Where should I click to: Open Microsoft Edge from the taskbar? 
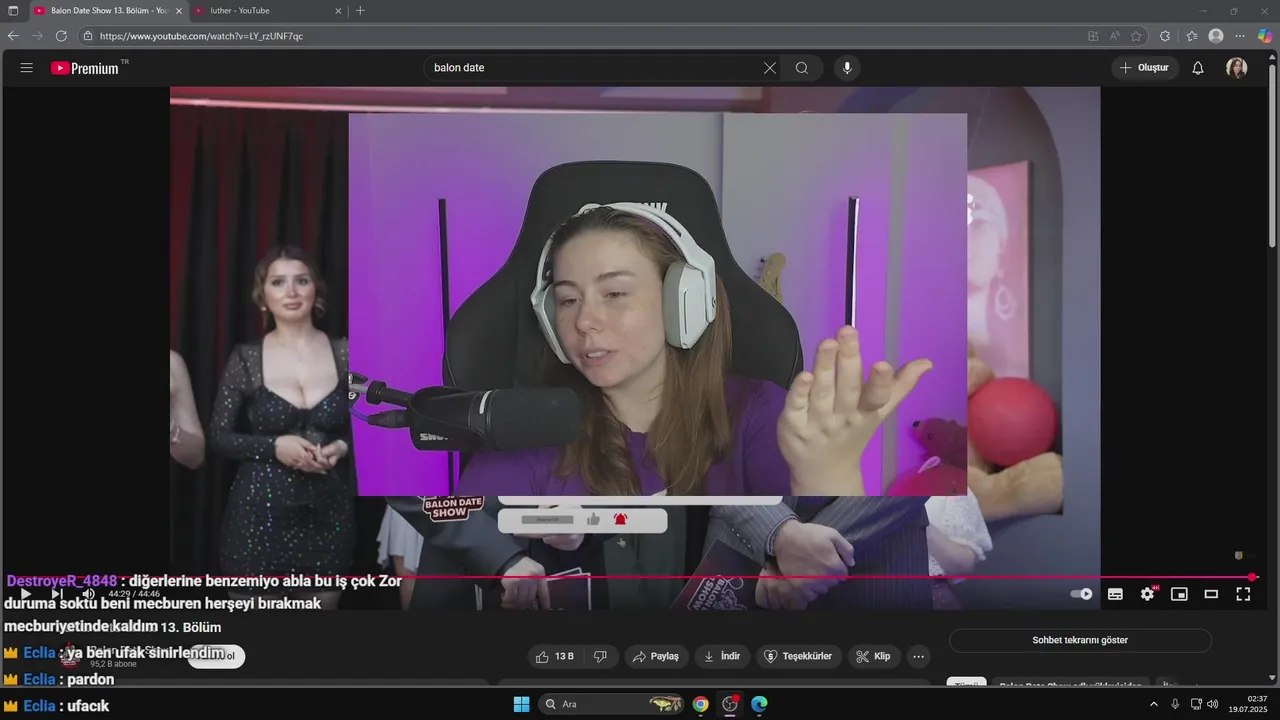pos(760,704)
